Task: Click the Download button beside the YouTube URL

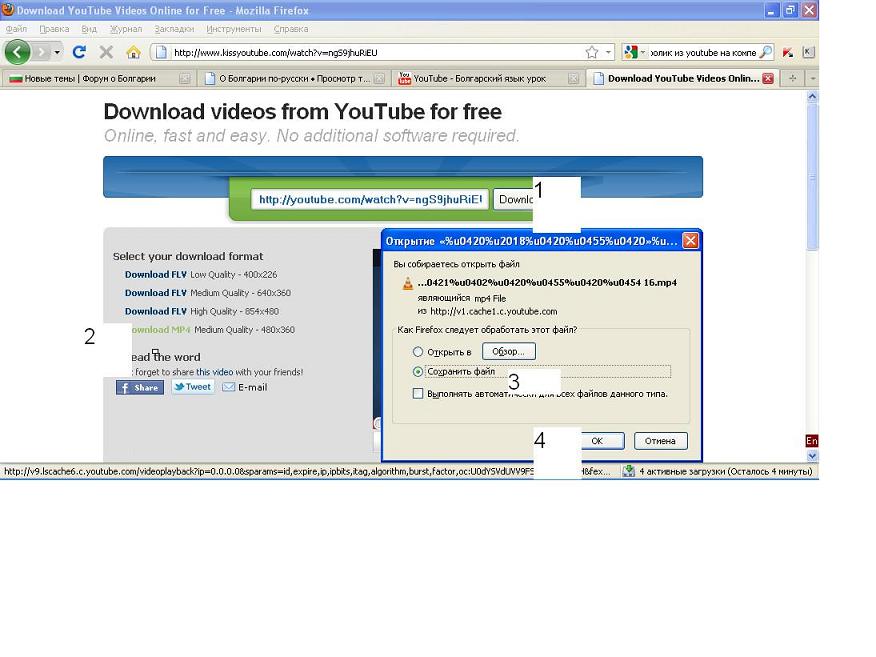Action: [x=513, y=199]
